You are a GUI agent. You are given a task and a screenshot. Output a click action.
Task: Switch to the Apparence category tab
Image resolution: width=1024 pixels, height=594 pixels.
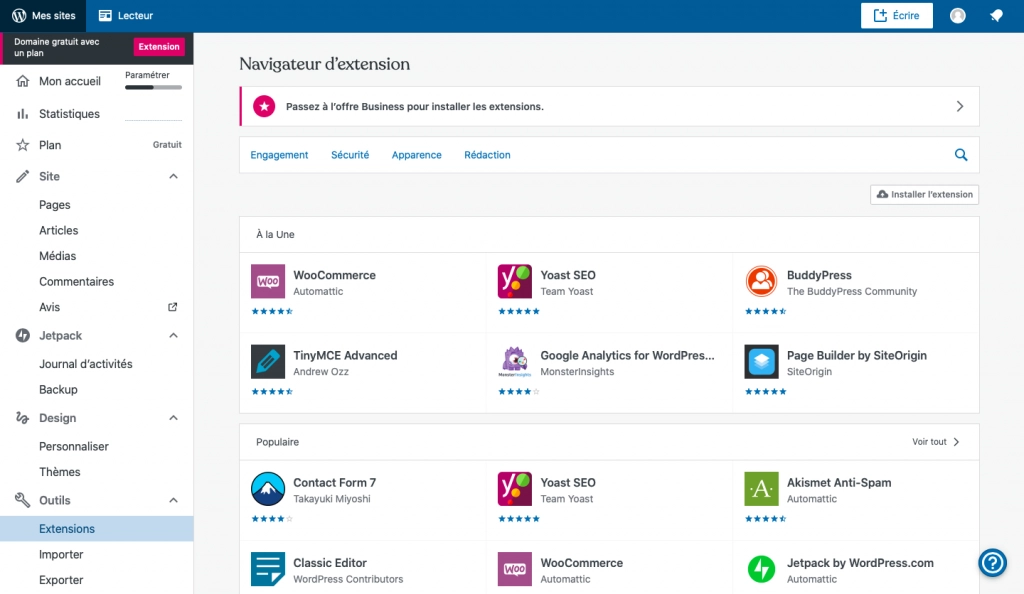pyautogui.click(x=417, y=155)
